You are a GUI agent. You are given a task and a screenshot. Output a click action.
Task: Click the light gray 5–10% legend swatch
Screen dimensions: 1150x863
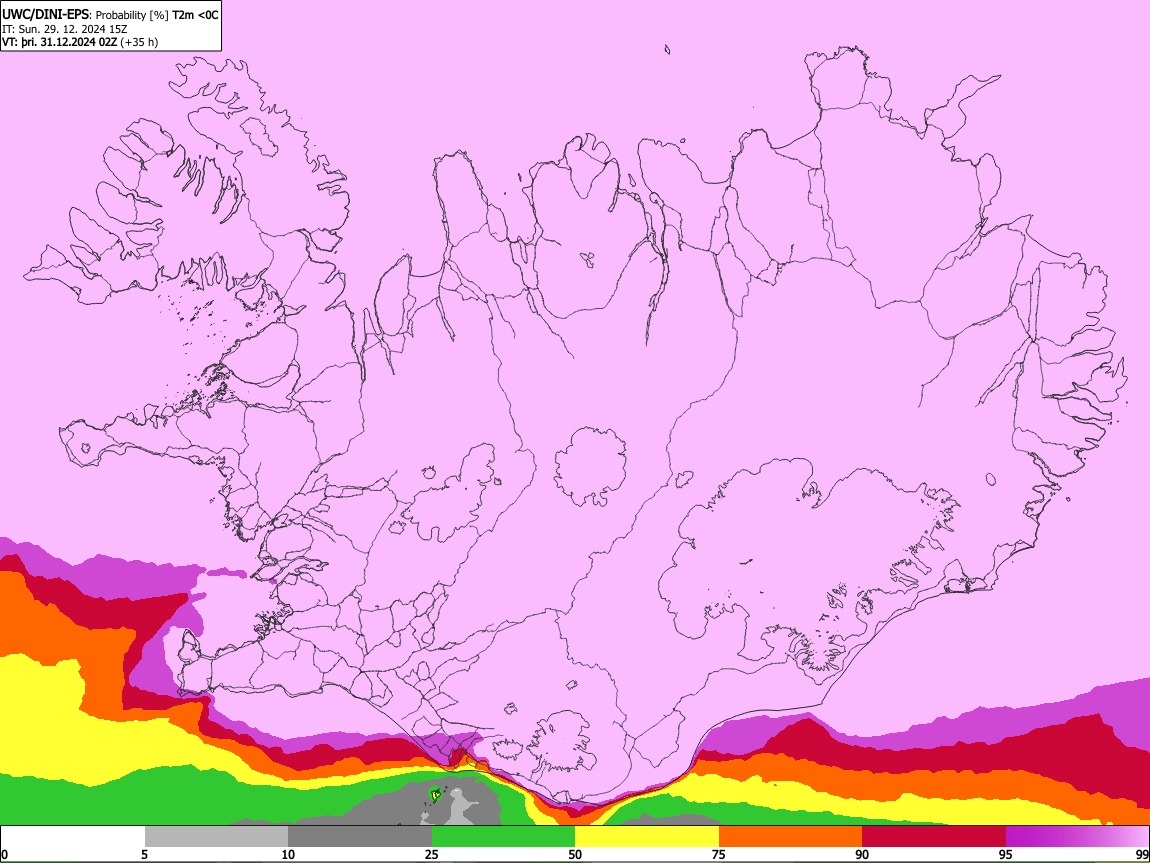216,837
